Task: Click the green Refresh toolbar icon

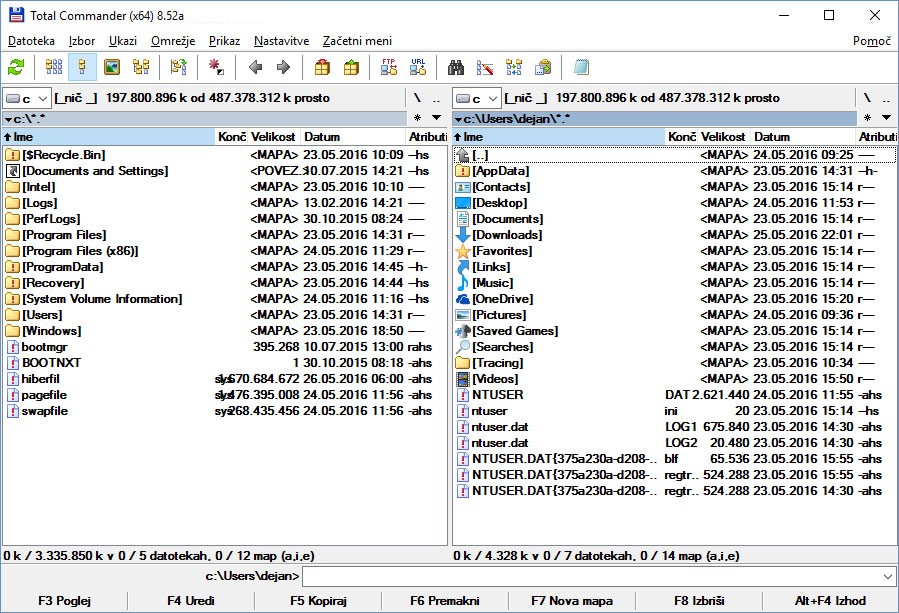Action: click(16, 68)
